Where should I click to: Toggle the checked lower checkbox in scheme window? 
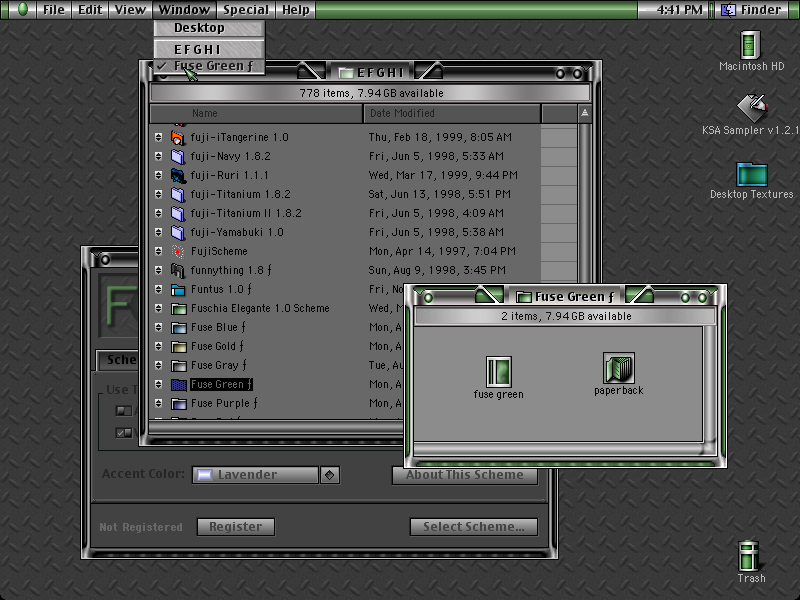(x=123, y=433)
